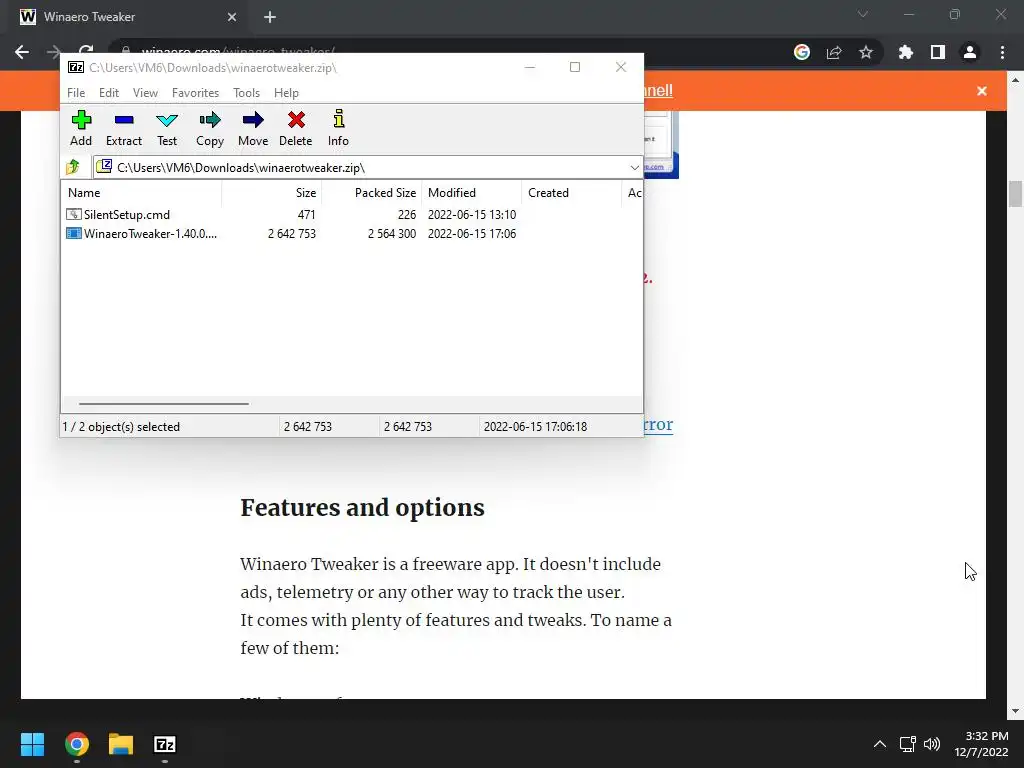1024x768 pixels.
Task: Bookmark this page with the star
Action: coord(866,52)
